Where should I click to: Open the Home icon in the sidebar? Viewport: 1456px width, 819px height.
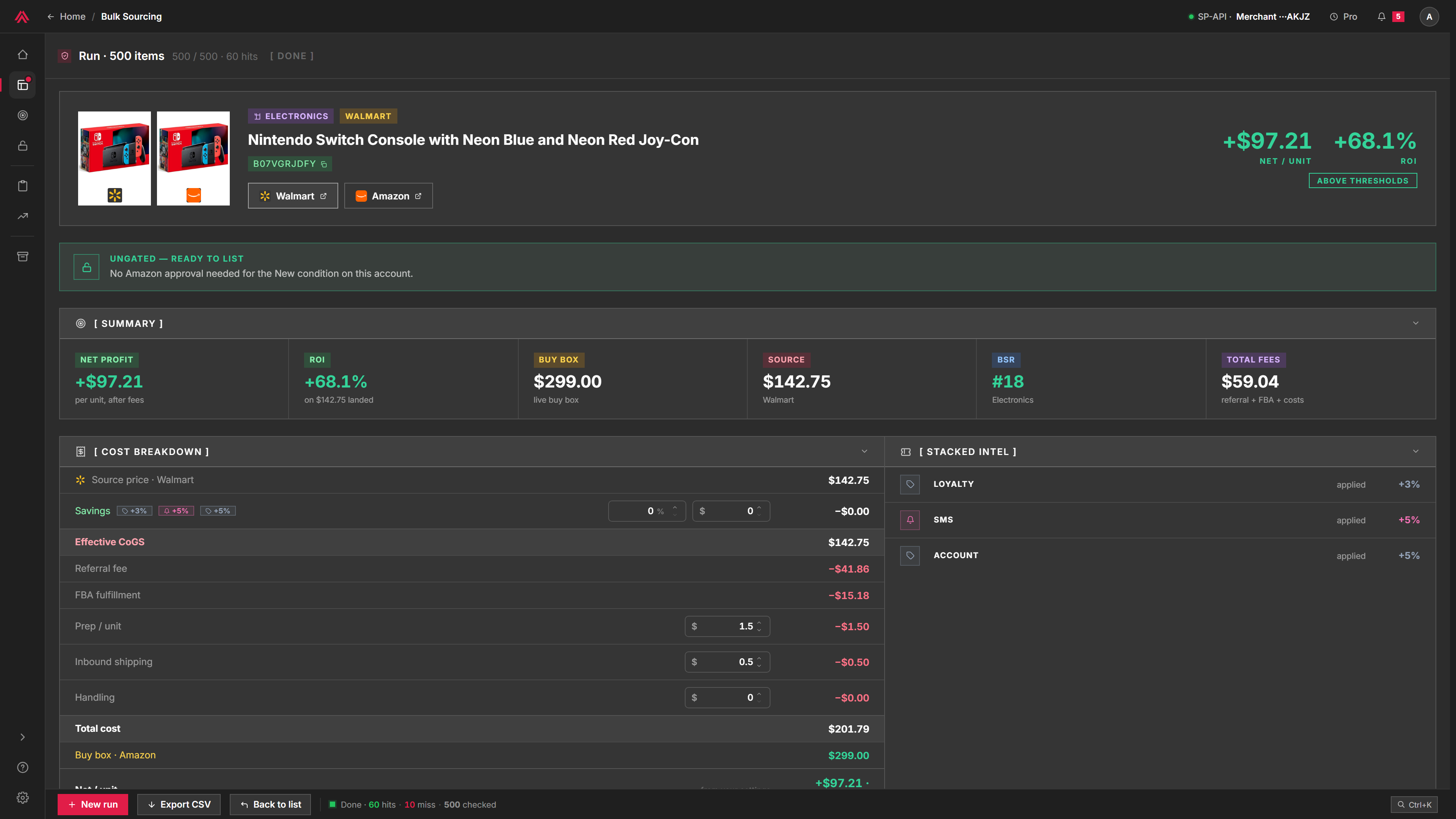point(23,55)
